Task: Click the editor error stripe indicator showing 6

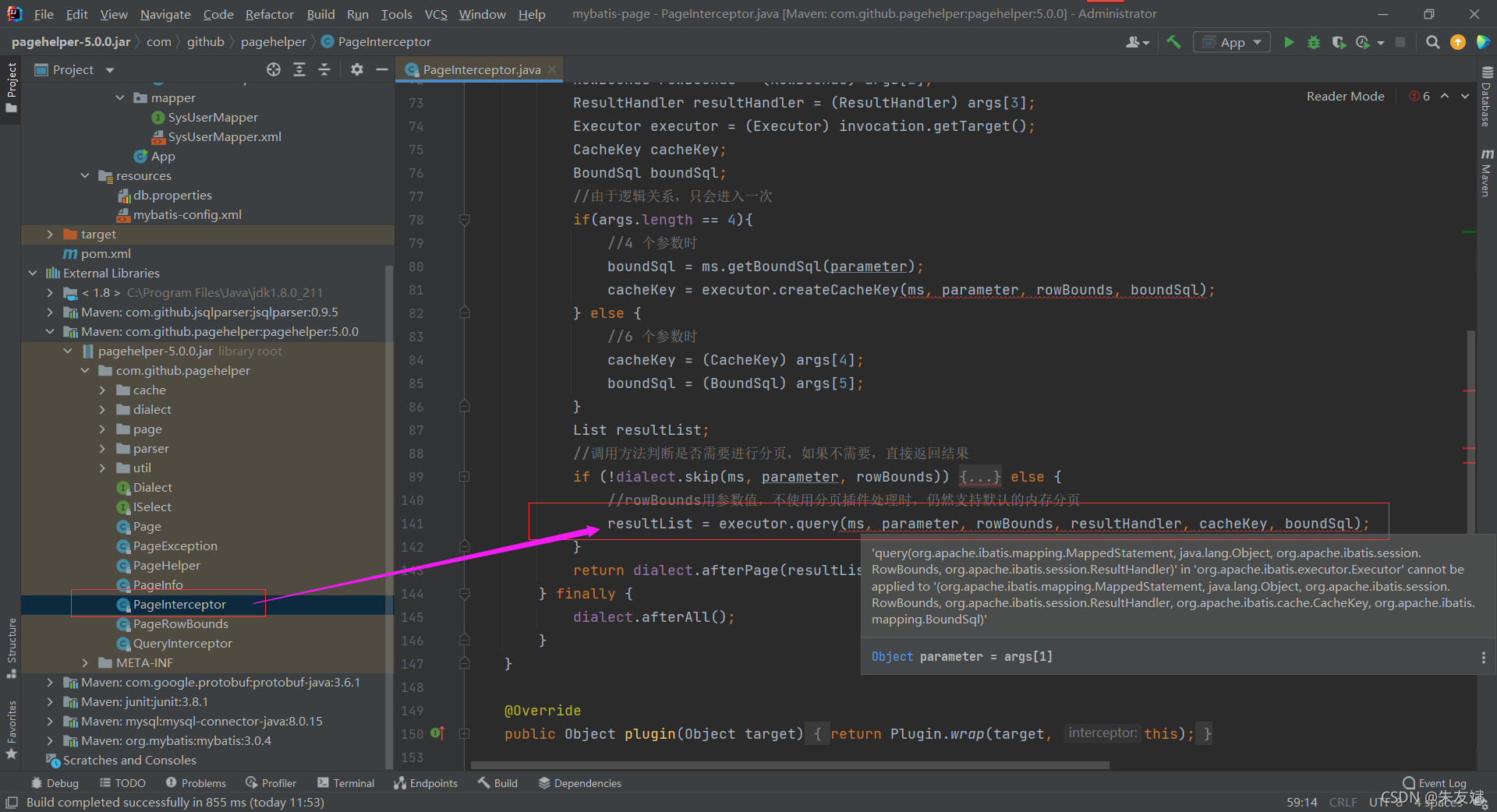Action: click(x=1421, y=96)
